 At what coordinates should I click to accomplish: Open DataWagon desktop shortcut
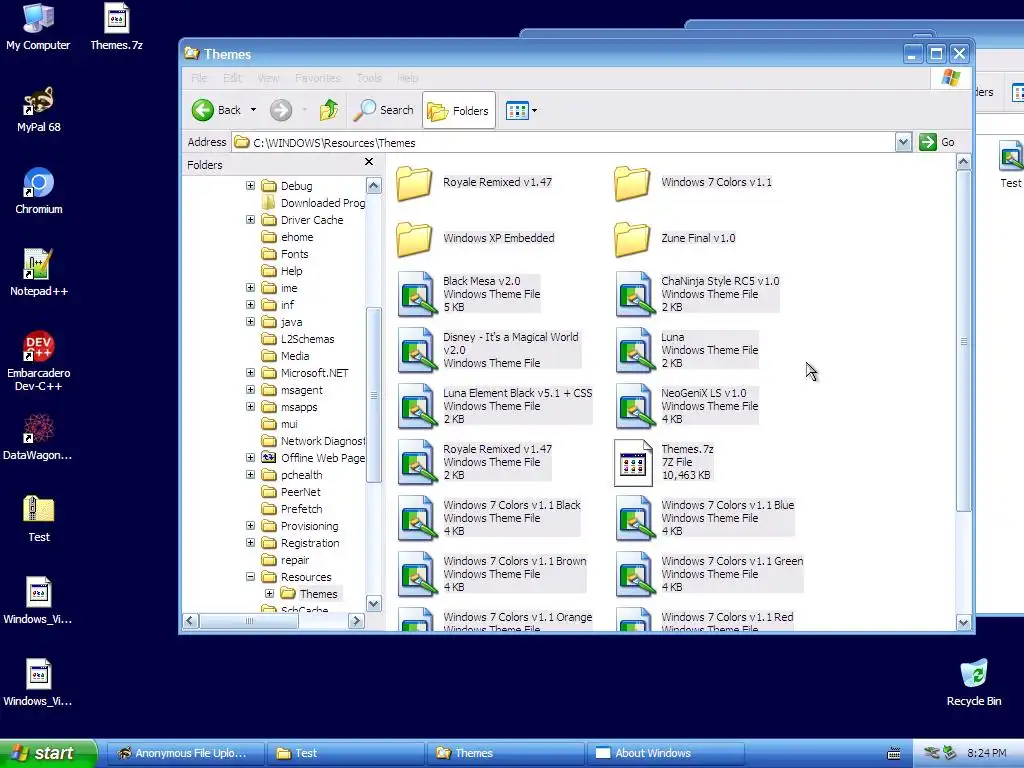38,437
